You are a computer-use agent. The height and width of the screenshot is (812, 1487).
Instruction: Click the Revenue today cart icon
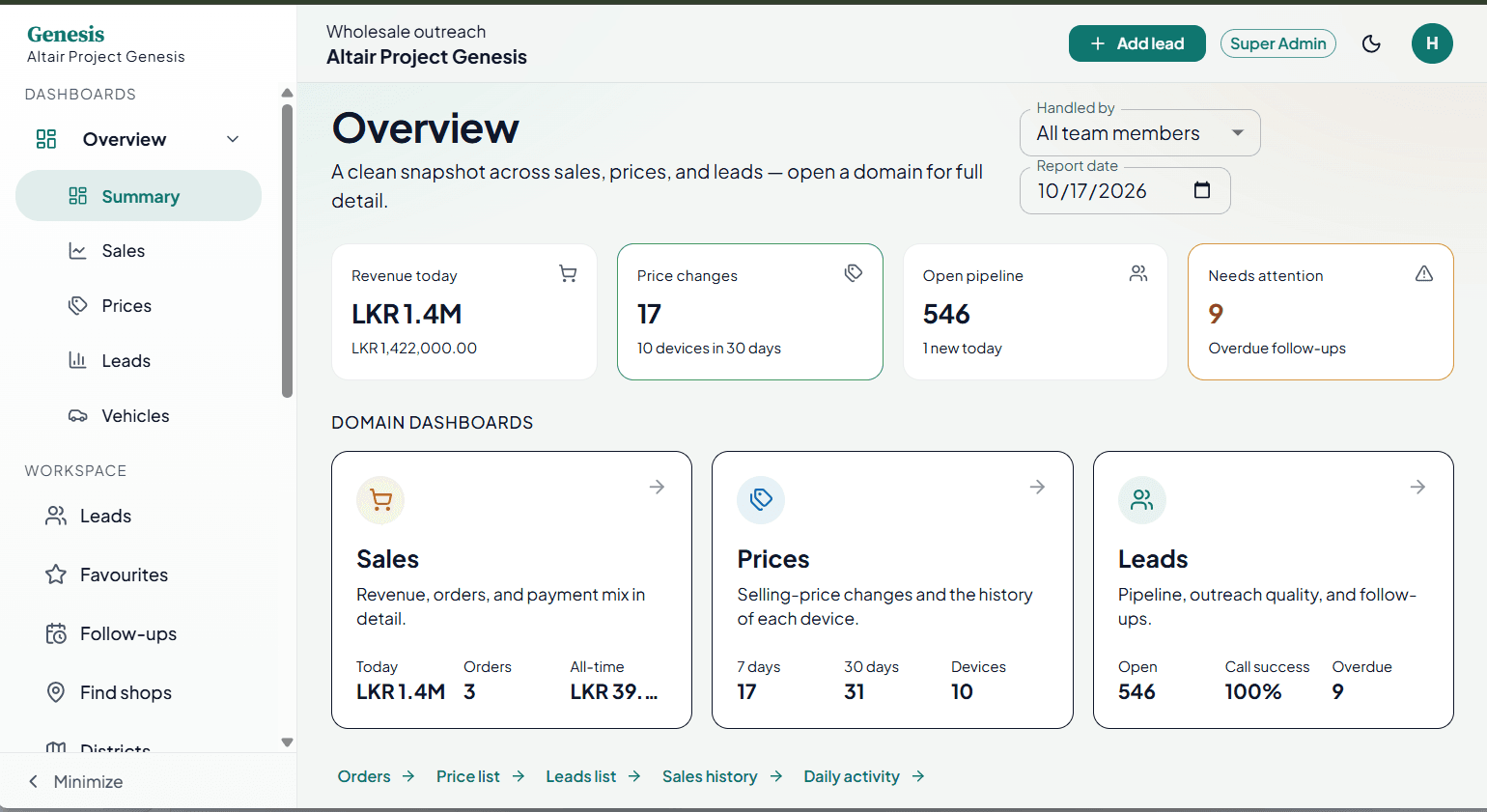[x=568, y=274]
